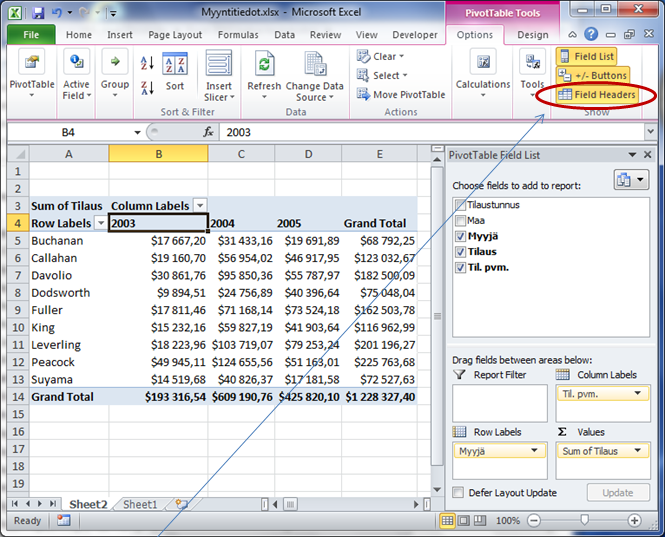Switch to the Design ribbon tab
This screenshot has height=537, width=665.
click(532, 35)
